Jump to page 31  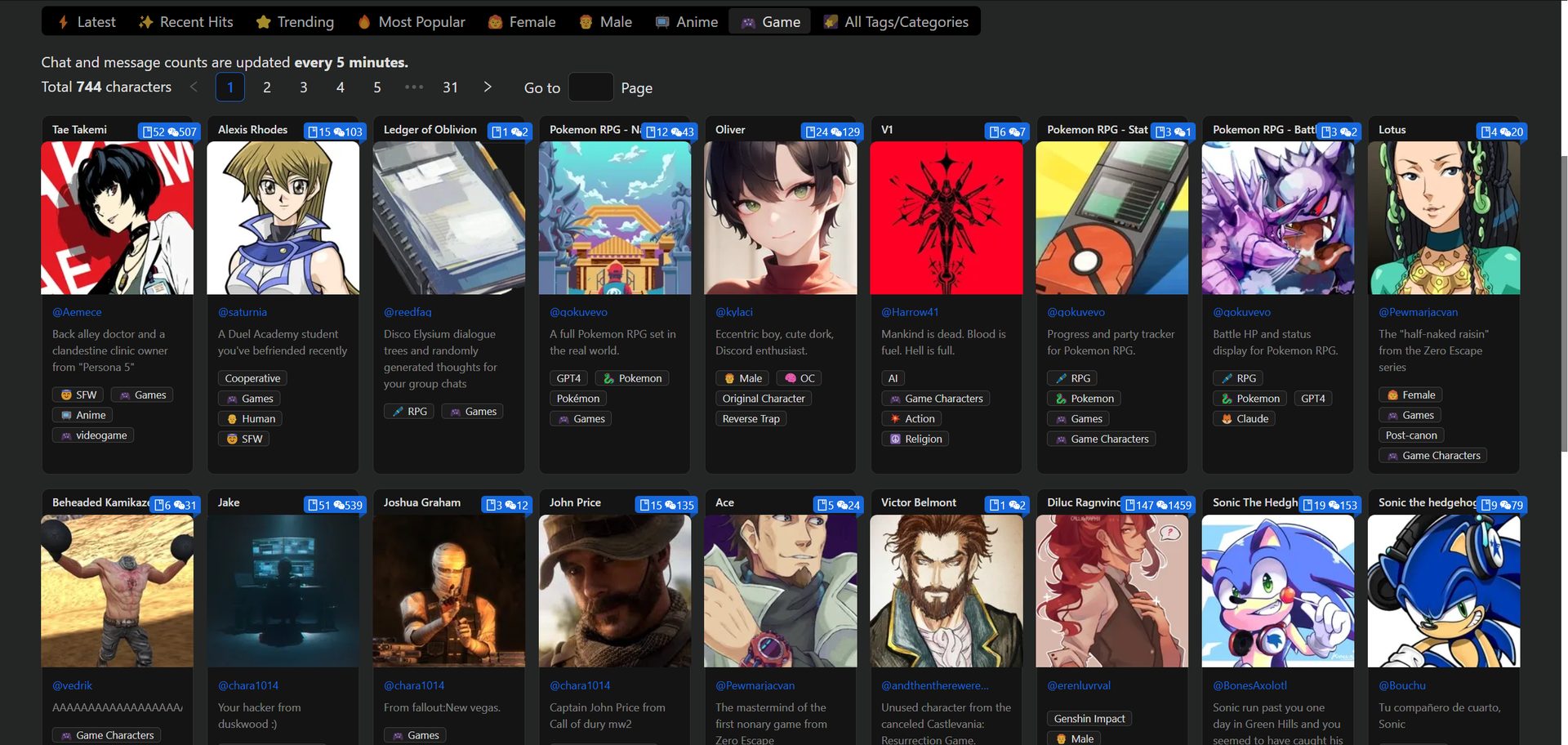[x=450, y=87]
